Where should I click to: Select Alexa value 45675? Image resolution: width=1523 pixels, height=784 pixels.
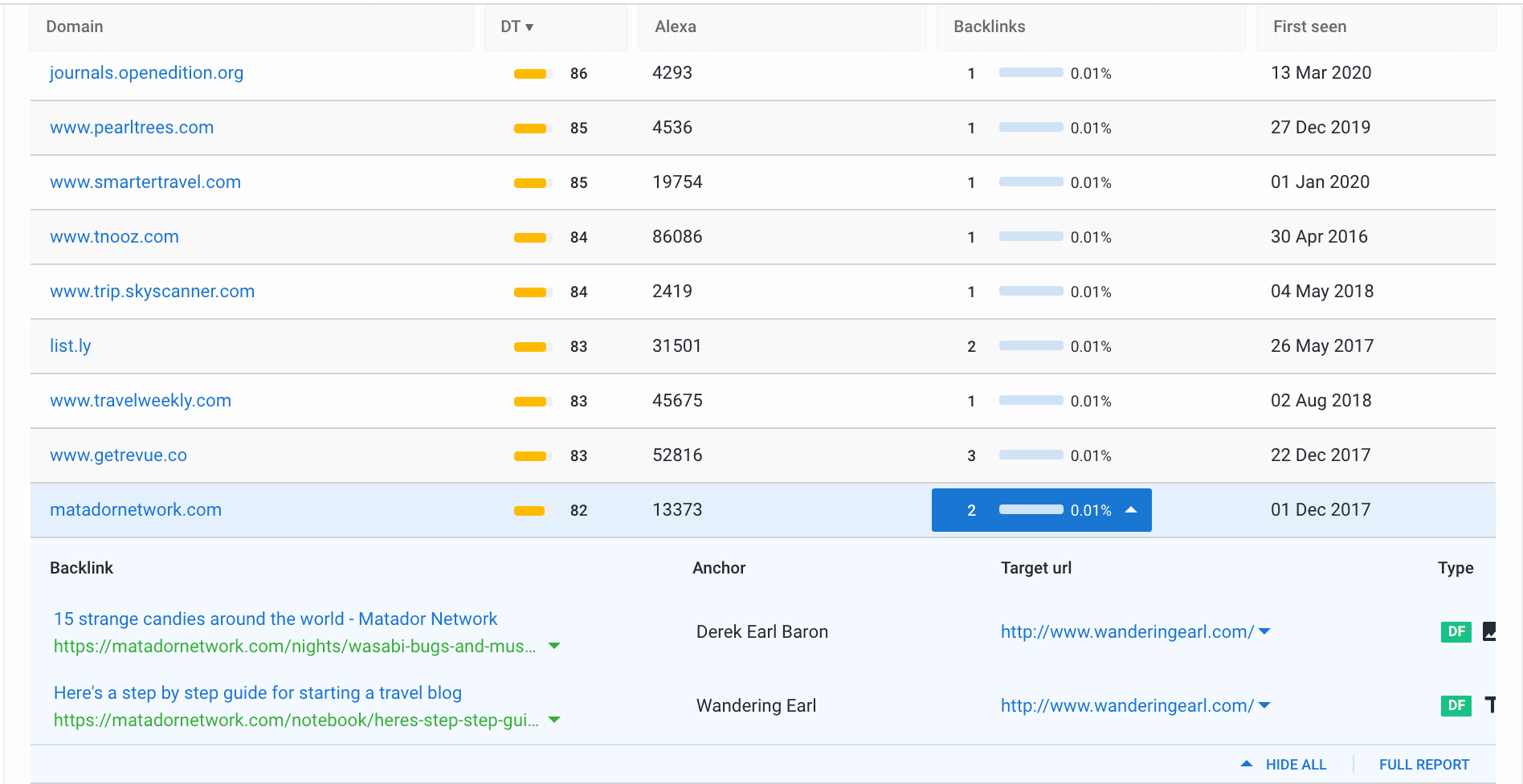click(x=677, y=401)
